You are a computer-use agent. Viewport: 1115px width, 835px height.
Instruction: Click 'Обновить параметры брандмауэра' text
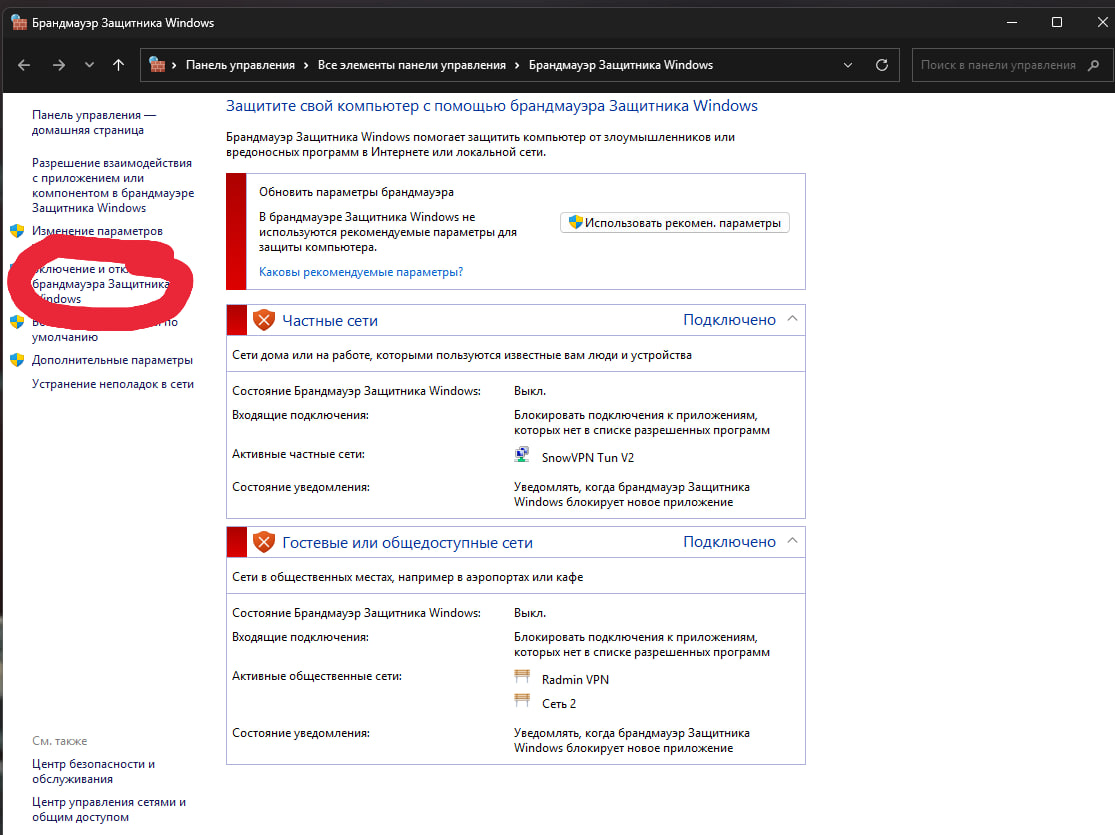click(x=356, y=192)
